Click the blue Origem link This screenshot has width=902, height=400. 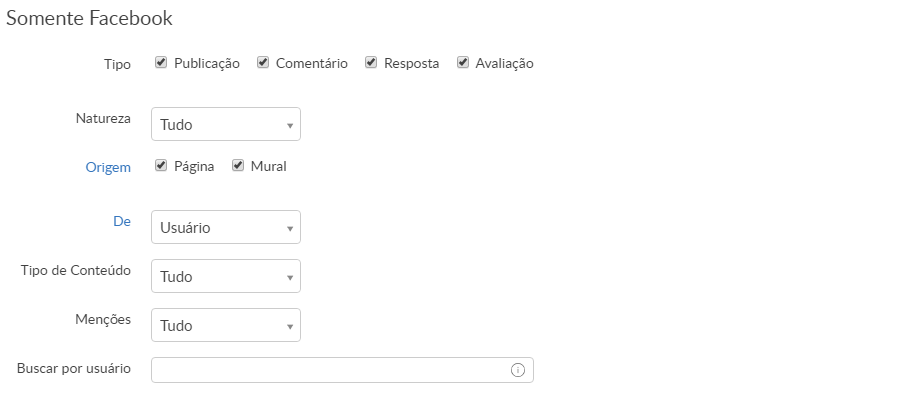(x=108, y=167)
